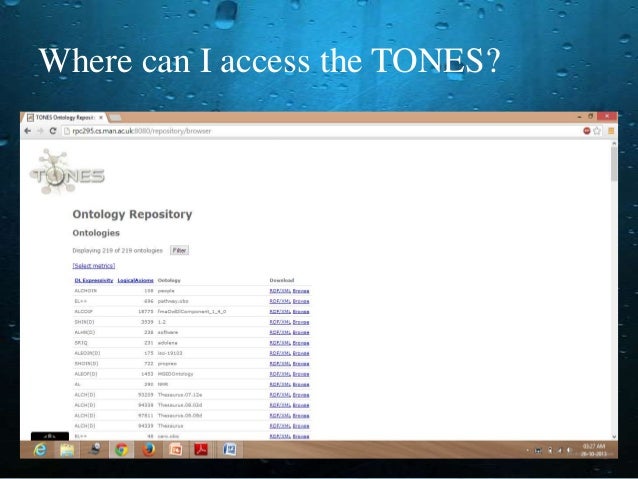638x479 pixels.
Task: Click the 'Displaying 219 of 219 ontologies' text
Action: pyautogui.click(x=118, y=251)
